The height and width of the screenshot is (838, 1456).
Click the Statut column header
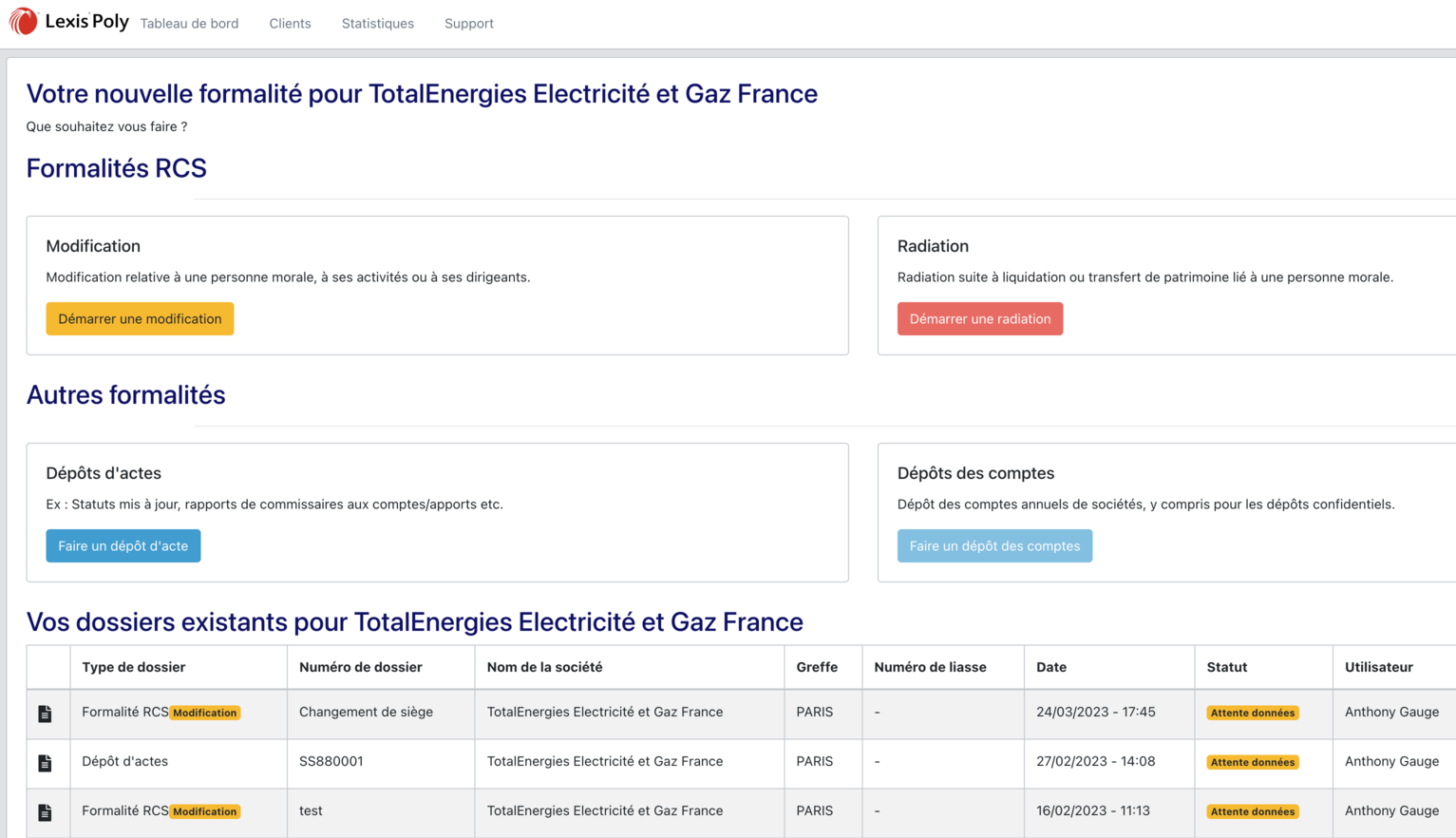(1226, 667)
